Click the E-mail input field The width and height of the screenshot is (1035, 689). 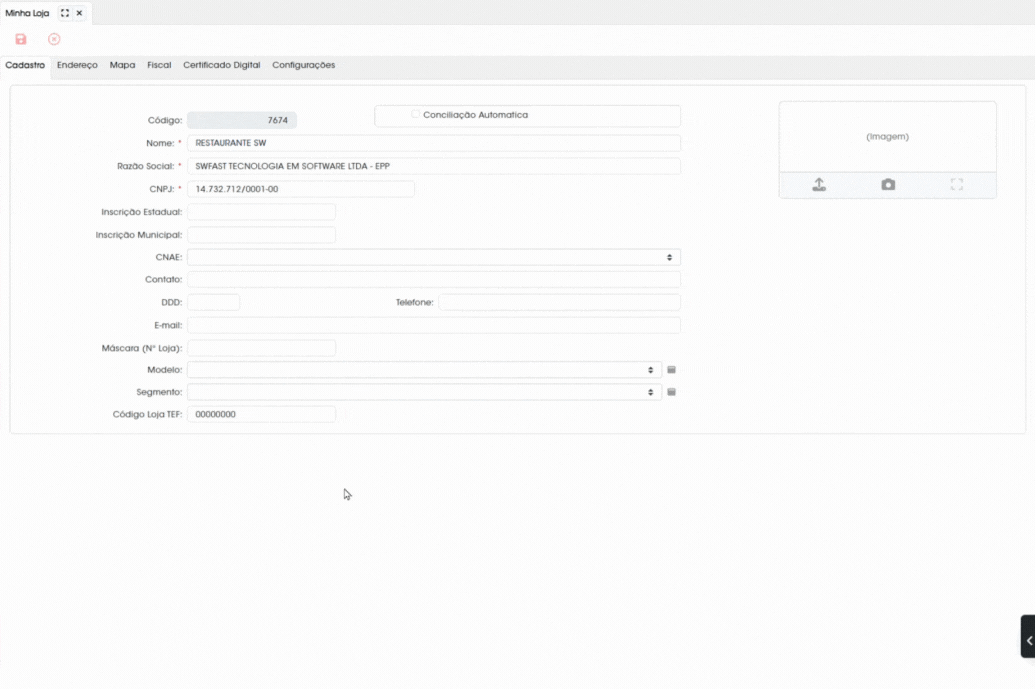pyautogui.click(x=434, y=325)
